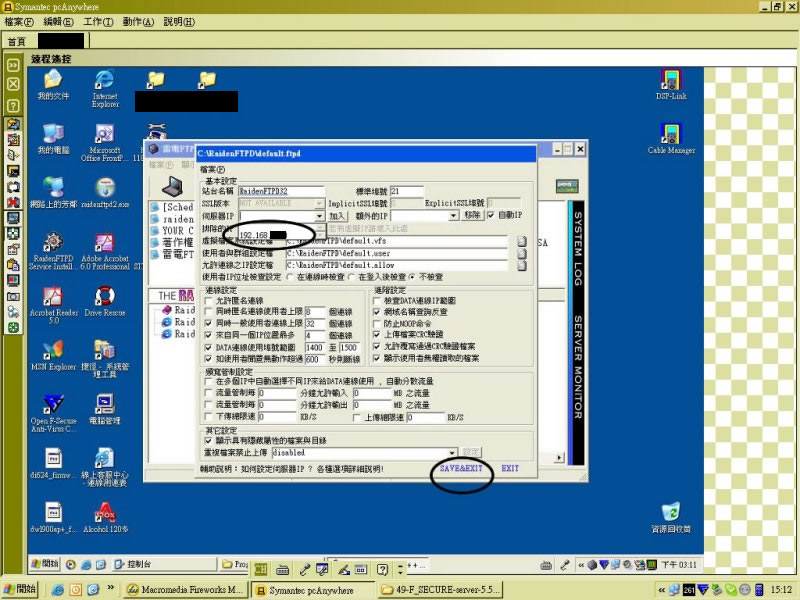Open Cable Manager desktop icon
Screen dimensions: 800x600
pos(671,139)
